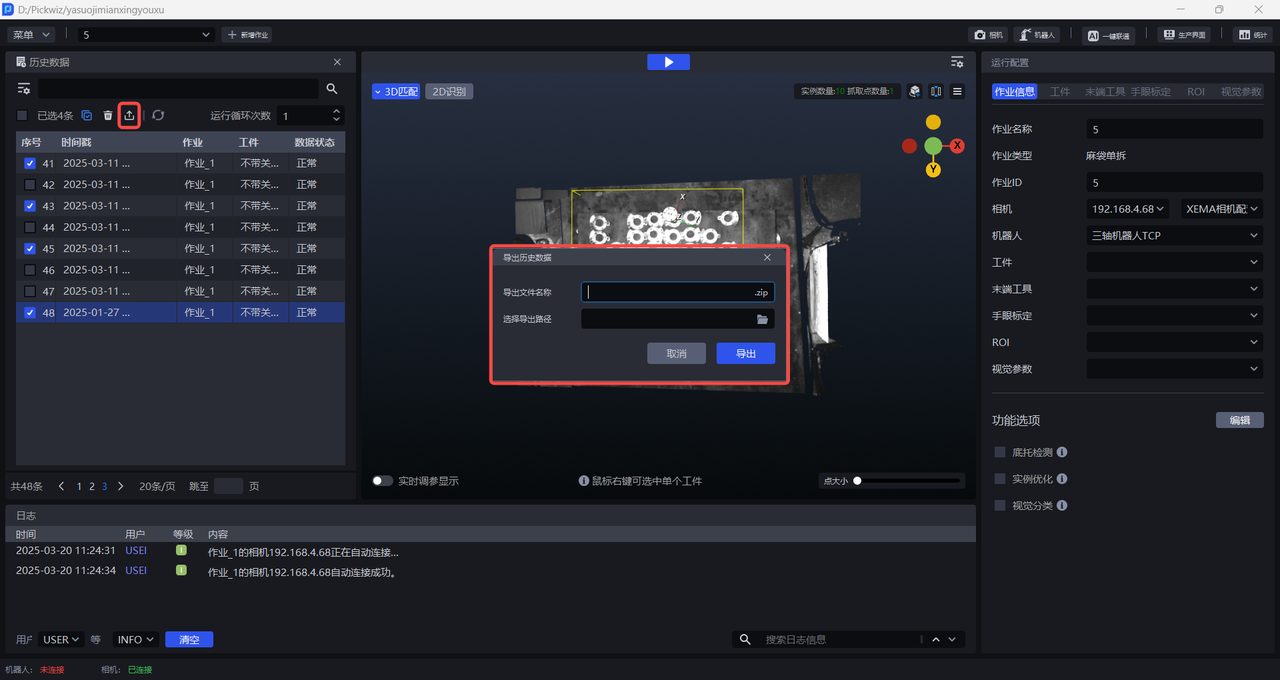Click the search magnifier in history data panel

point(332,89)
